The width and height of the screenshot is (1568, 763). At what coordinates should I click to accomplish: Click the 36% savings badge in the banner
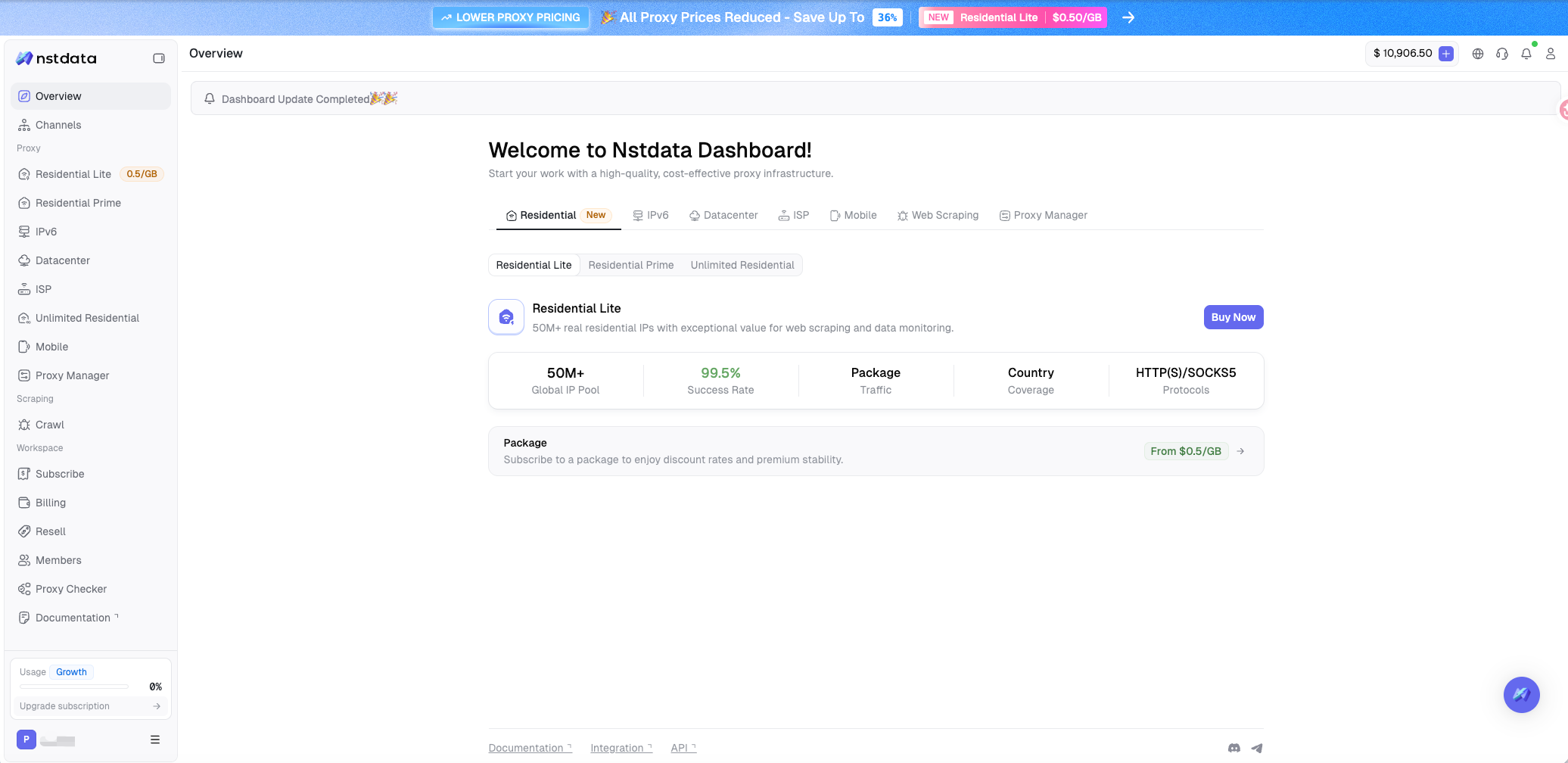tap(887, 17)
